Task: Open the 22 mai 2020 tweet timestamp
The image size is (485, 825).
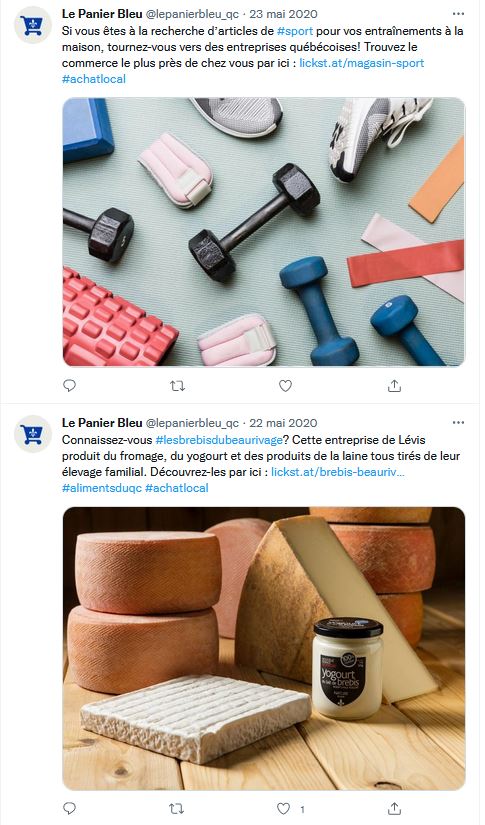Action: click(283, 422)
